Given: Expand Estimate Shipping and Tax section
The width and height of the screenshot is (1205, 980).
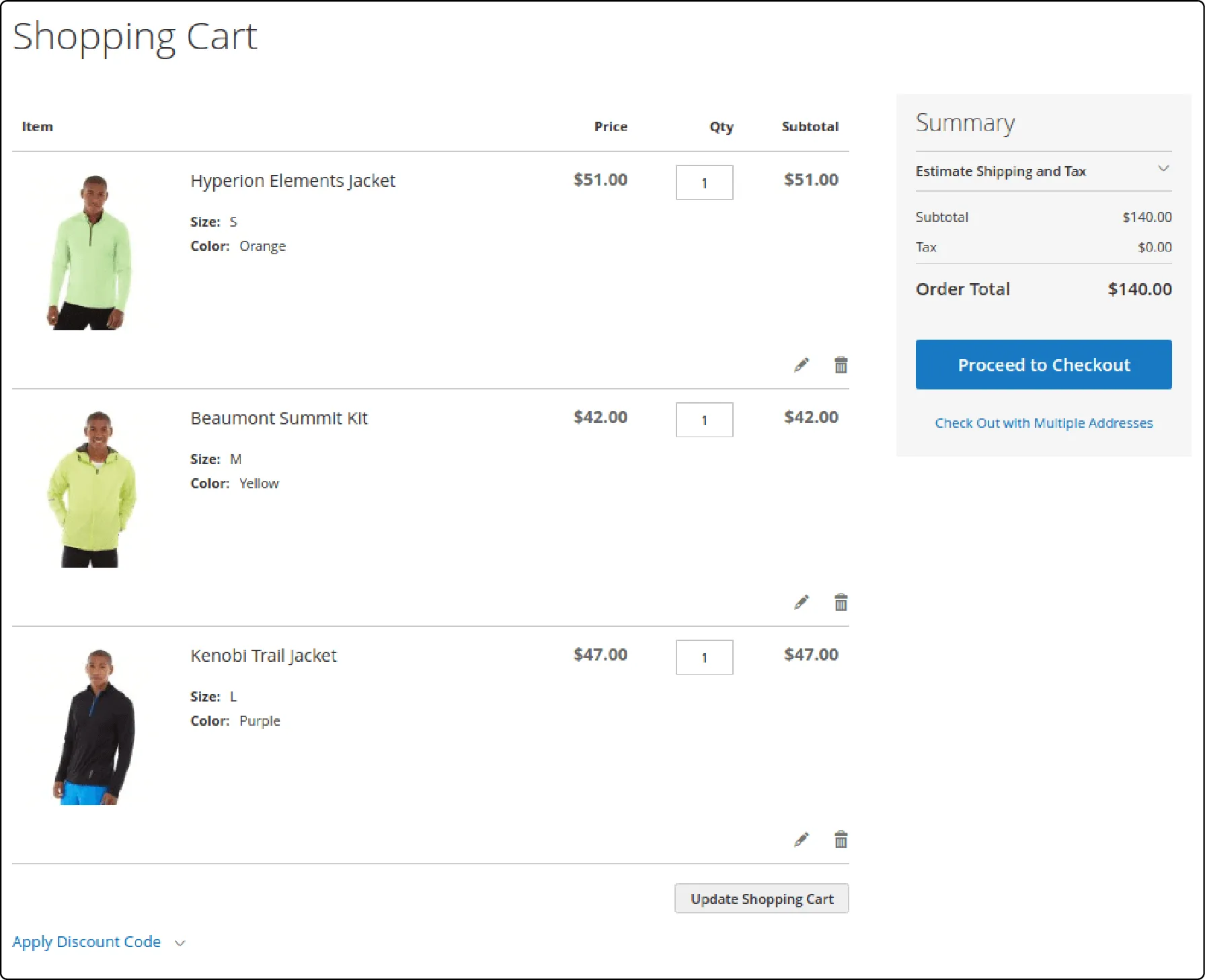Looking at the screenshot, I should coord(1042,172).
